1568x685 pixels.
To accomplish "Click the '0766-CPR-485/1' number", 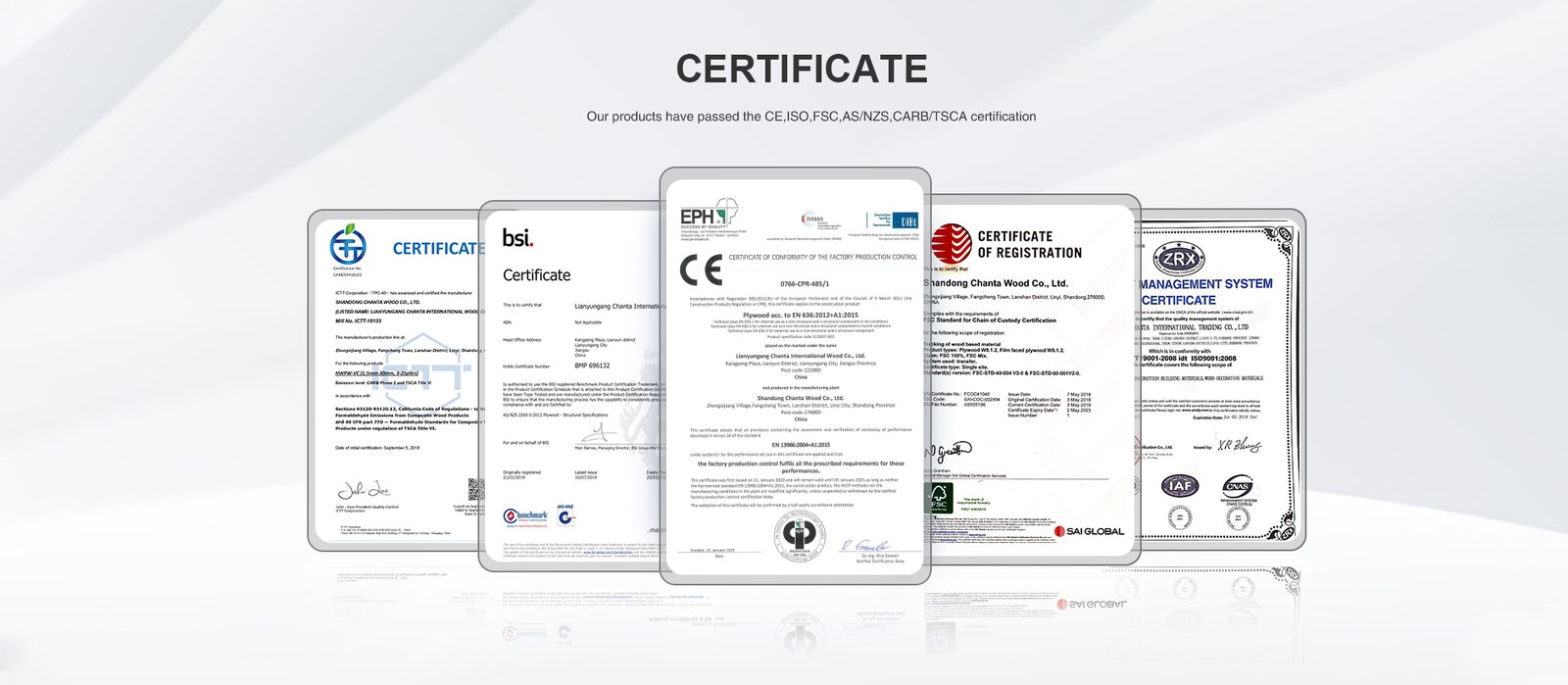I will (x=804, y=283).
